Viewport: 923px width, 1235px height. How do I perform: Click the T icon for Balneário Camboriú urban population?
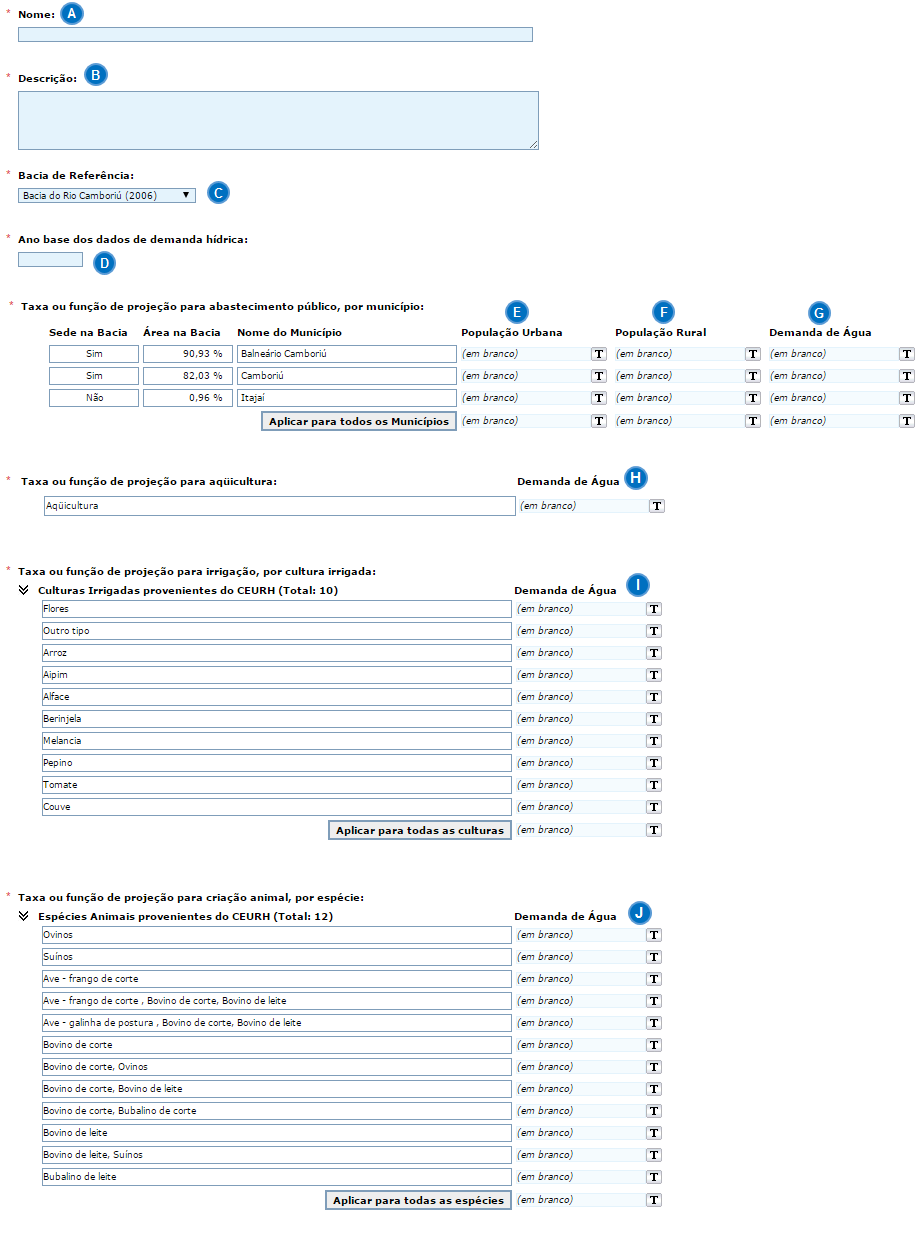(x=599, y=354)
